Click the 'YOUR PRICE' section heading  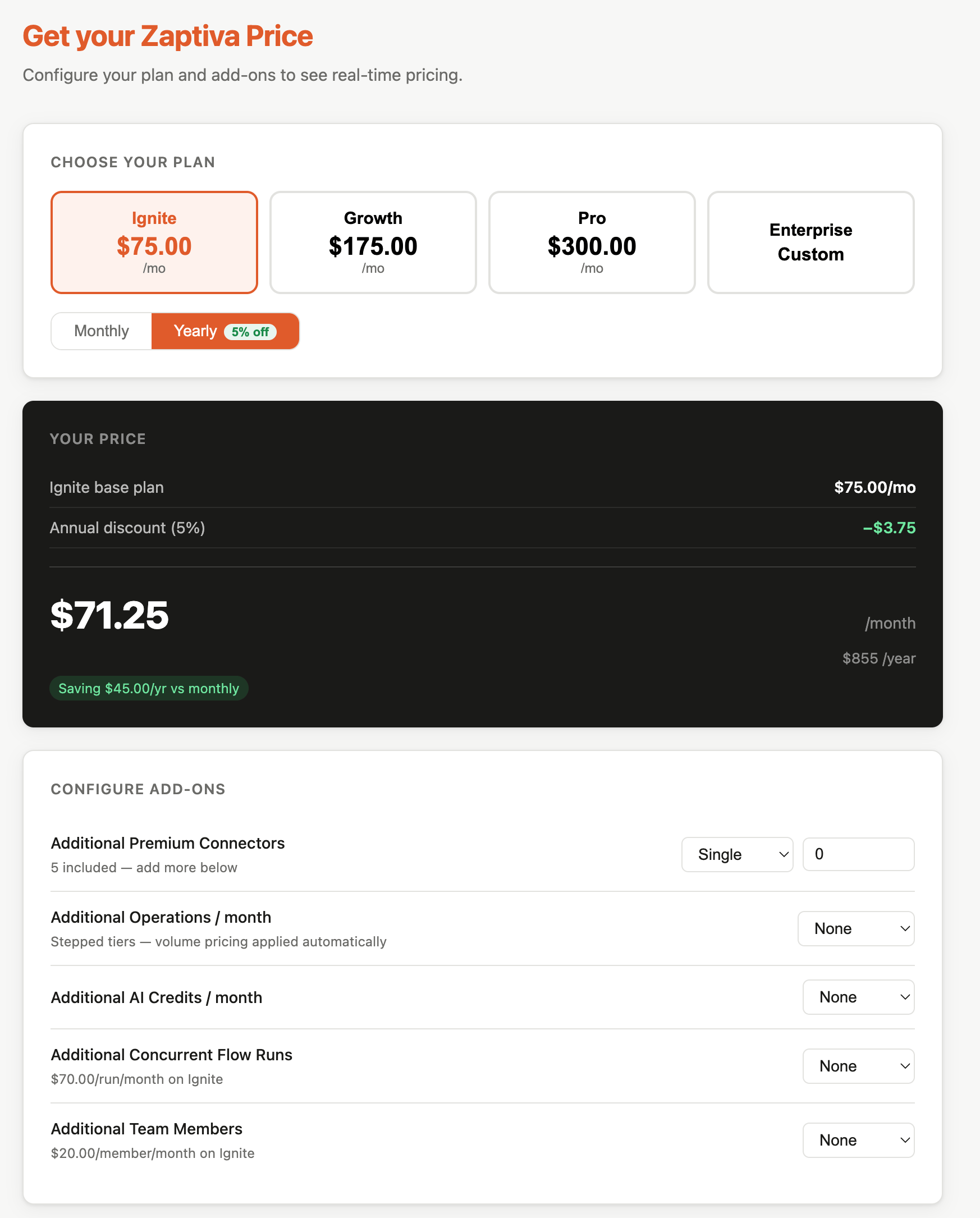[98, 439]
